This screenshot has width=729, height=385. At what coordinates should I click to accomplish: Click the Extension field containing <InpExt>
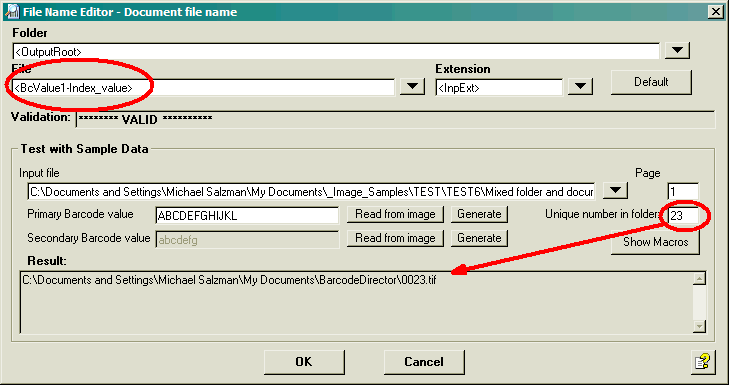tap(499, 87)
